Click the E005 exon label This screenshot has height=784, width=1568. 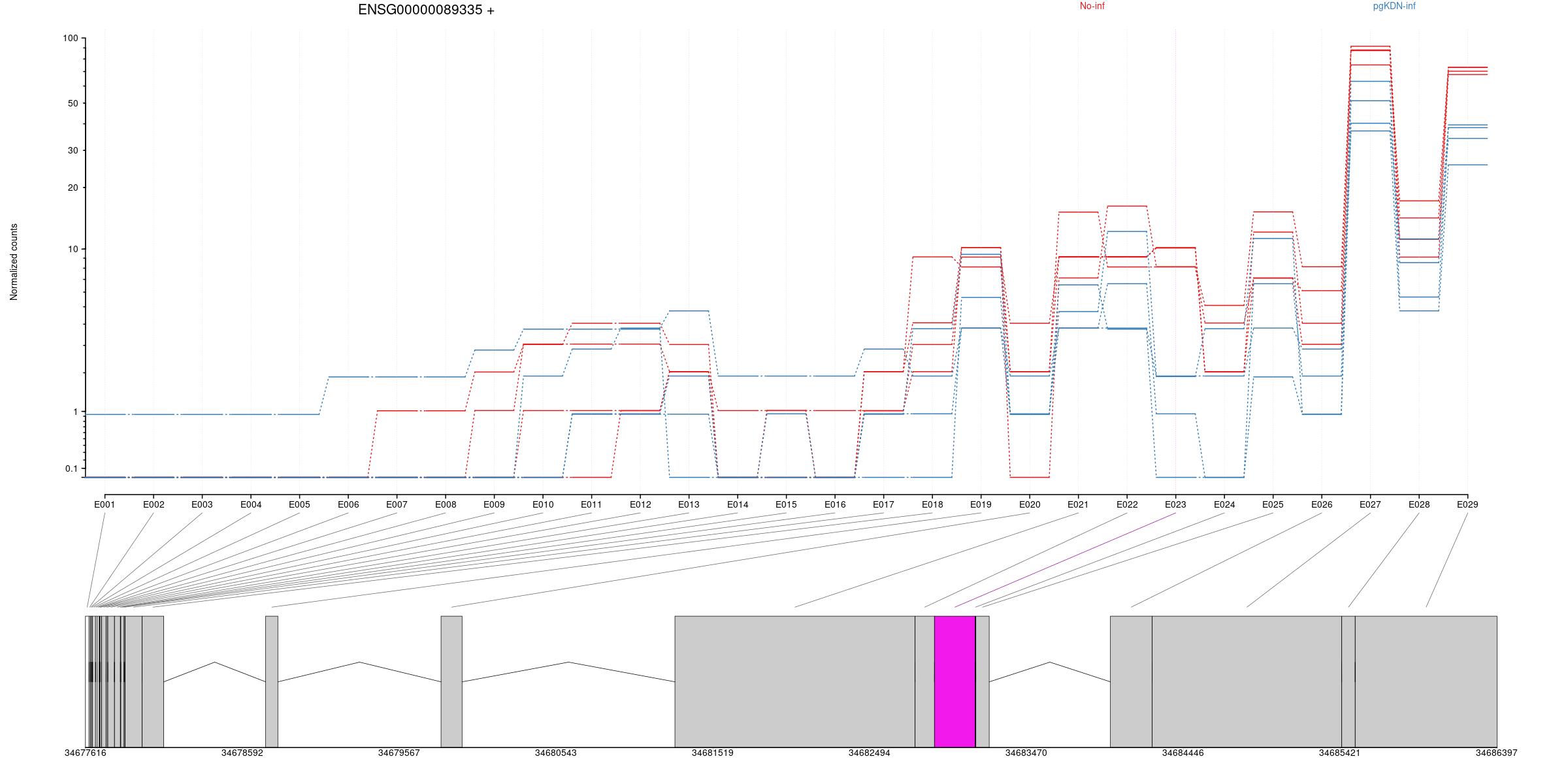coord(299,504)
